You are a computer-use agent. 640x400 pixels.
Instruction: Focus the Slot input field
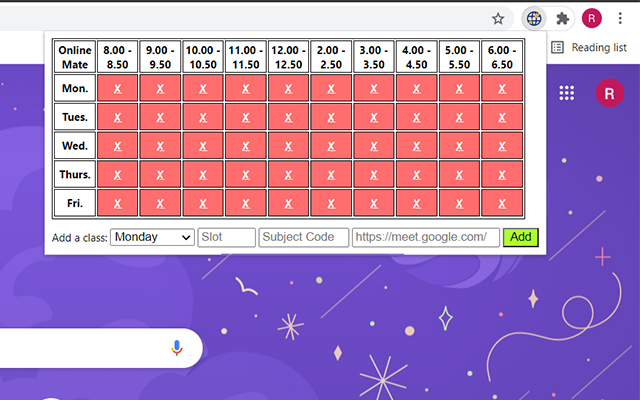pos(227,237)
